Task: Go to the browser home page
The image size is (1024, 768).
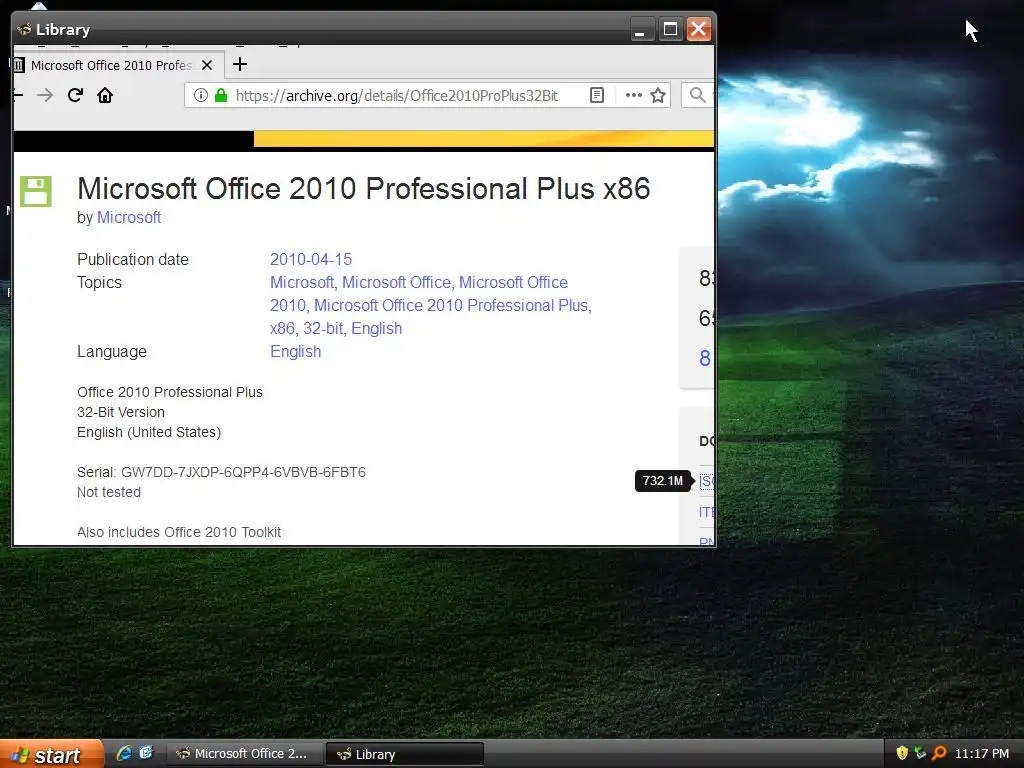Action: coord(105,95)
